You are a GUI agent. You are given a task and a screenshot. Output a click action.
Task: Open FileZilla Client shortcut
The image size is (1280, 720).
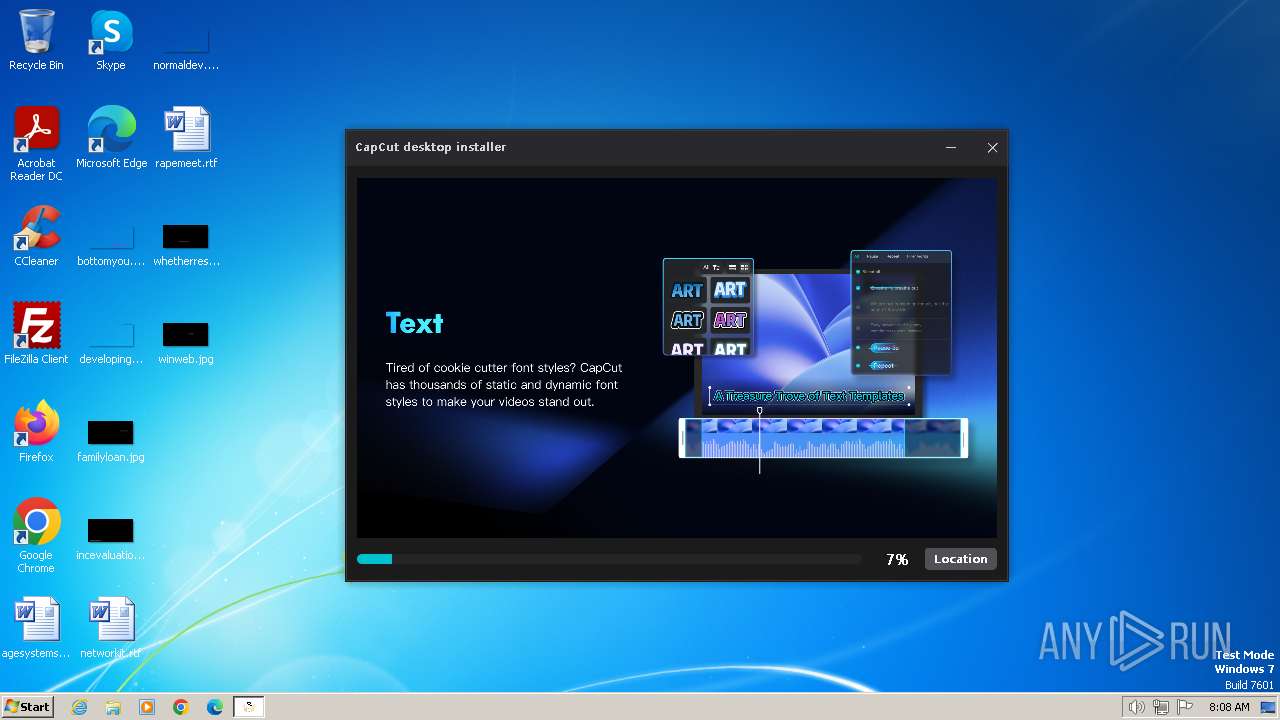click(36, 334)
